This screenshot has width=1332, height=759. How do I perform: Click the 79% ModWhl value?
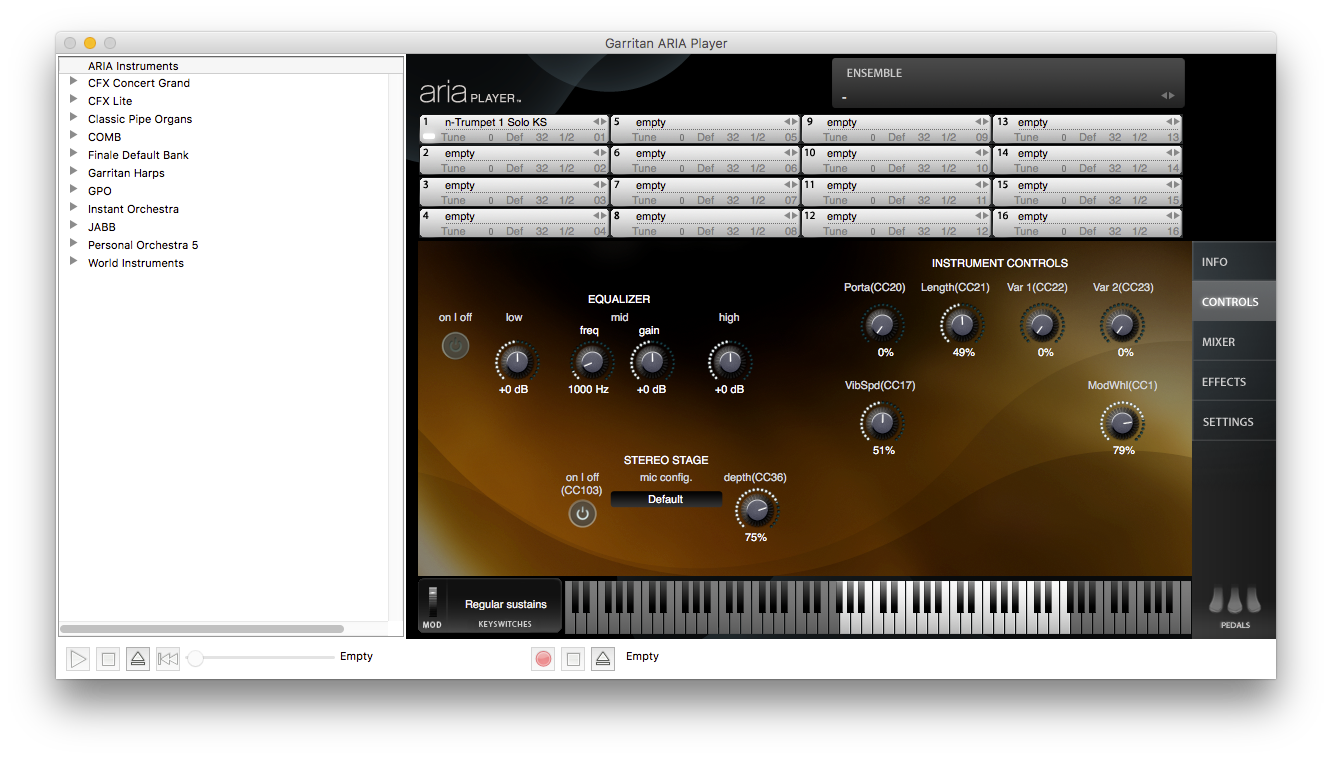coord(1124,450)
